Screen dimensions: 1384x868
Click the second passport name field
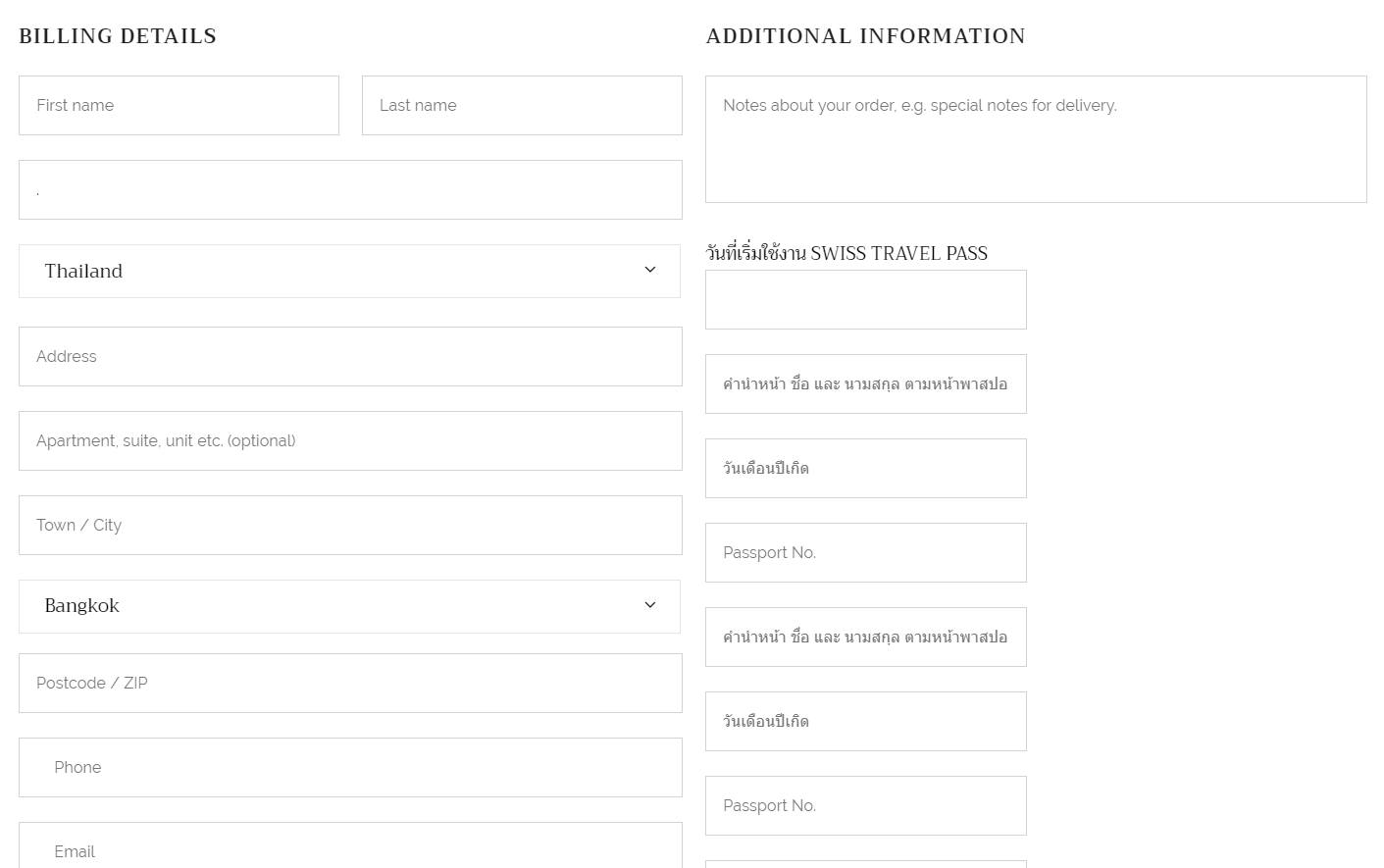coord(866,638)
